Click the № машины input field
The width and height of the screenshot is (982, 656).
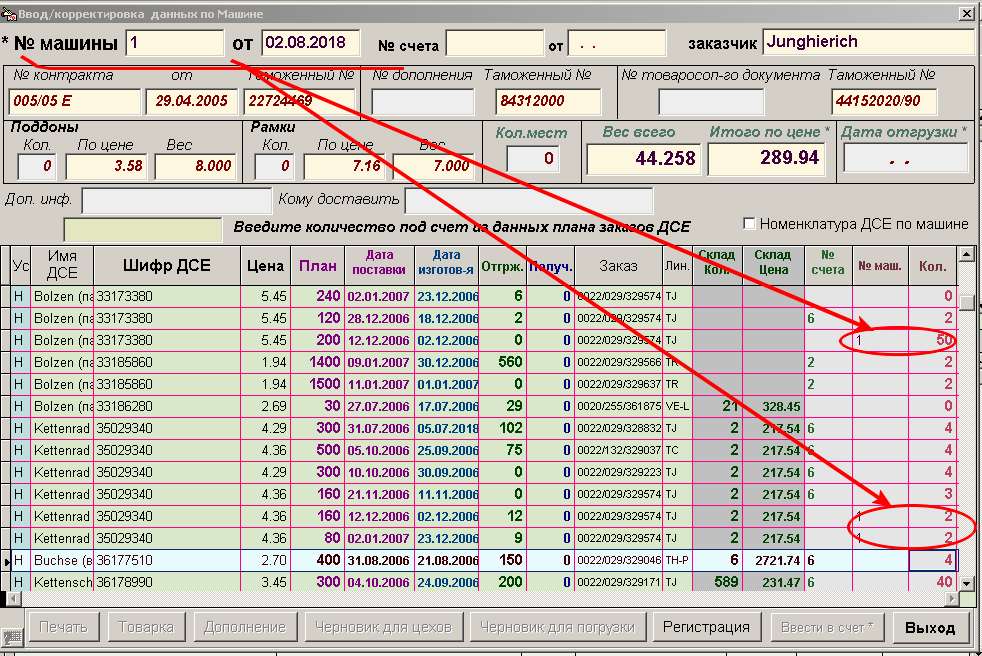click(174, 43)
